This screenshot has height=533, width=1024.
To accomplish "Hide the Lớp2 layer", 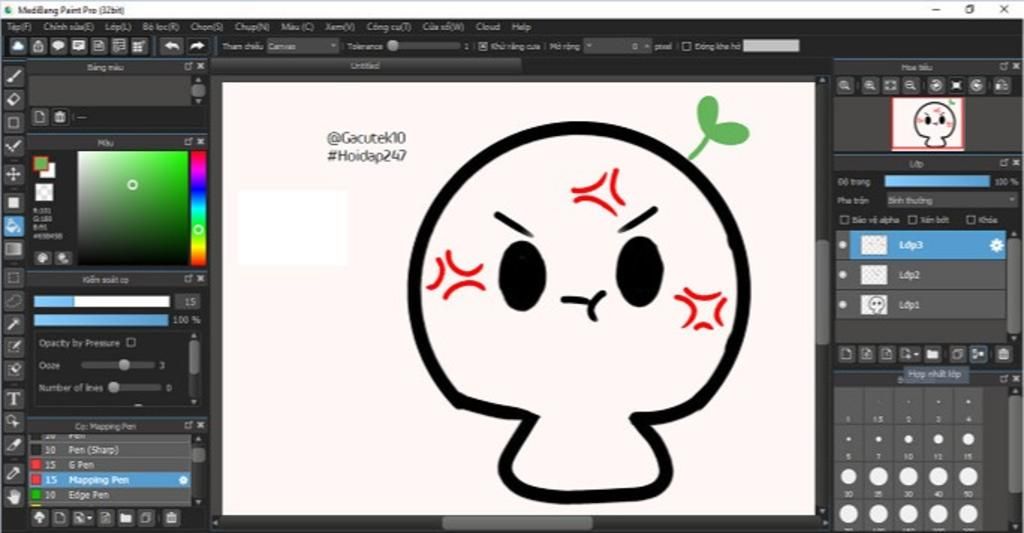I will point(842,275).
